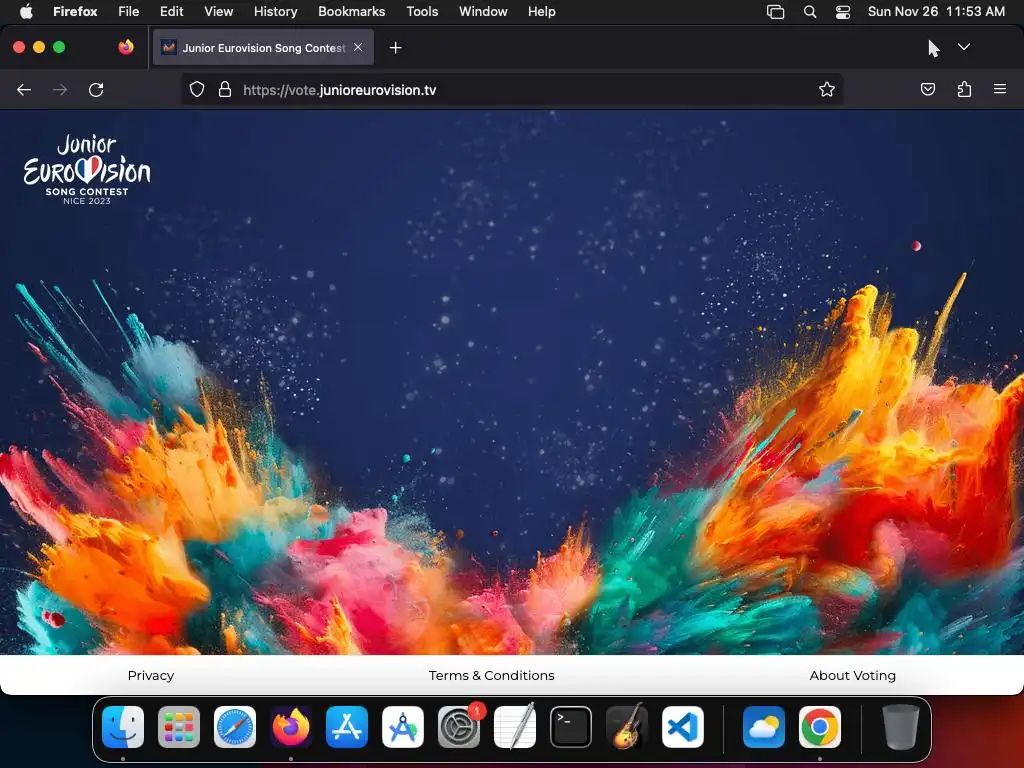The height and width of the screenshot is (768, 1024).
Task: Open Control Center from menu bar
Action: 843,12
